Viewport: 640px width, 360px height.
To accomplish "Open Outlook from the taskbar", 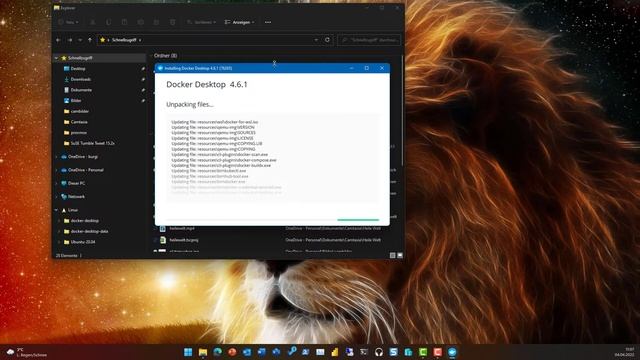I will click(247, 352).
